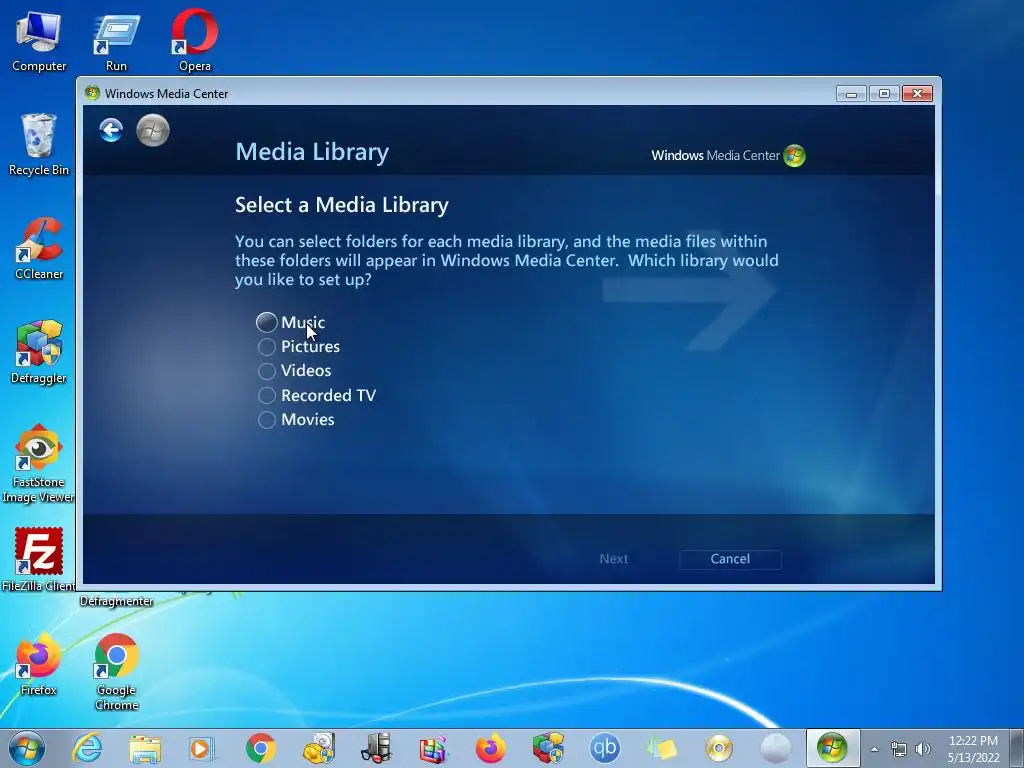This screenshot has height=768, width=1024.
Task: Minimize the Windows Media Center window
Action: (851, 94)
